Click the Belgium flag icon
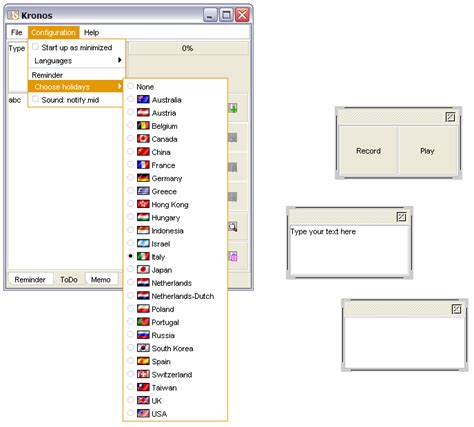 [x=143, y=126]
